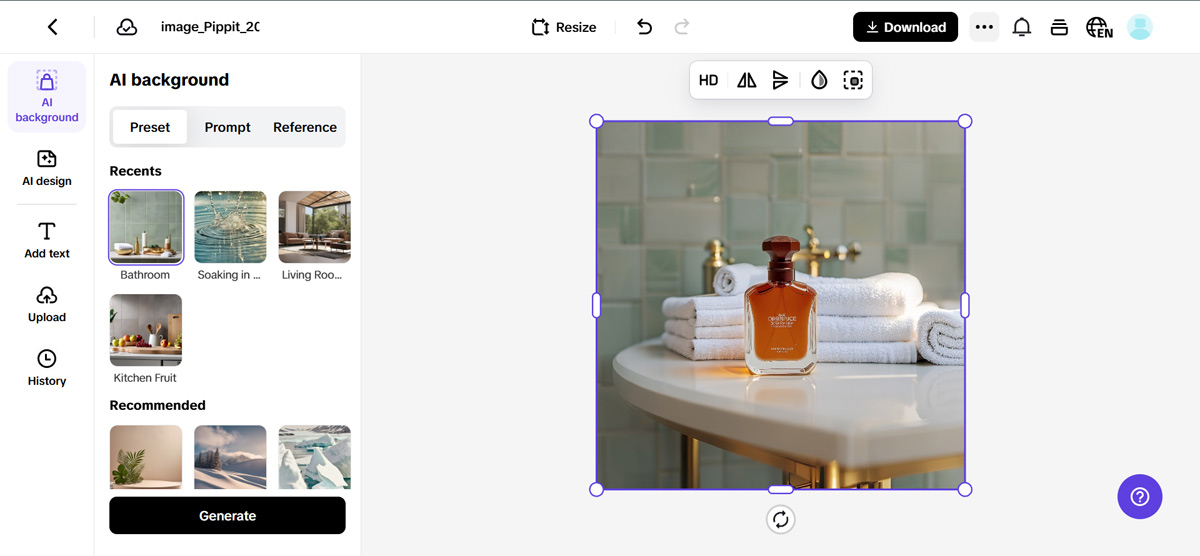
Task: Select AI background in the sidebar
Action: [47, 97]
